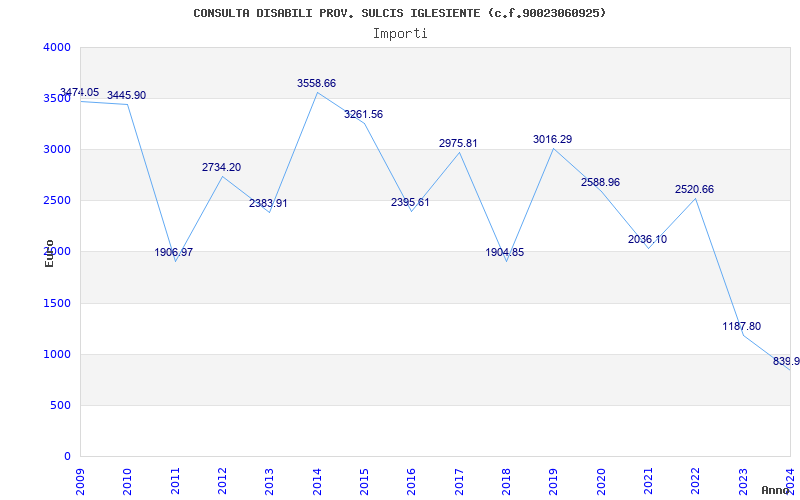
Task: Click the 2734.20 value label
Action: [221, 167]
